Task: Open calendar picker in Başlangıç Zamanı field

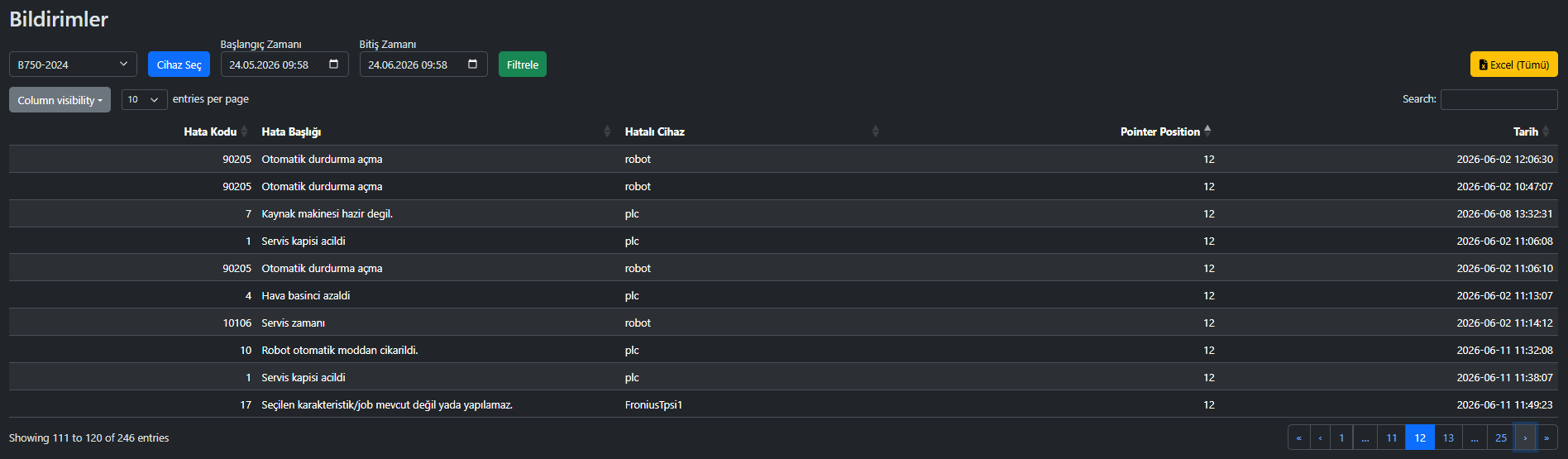Action: tap(333, 64)
